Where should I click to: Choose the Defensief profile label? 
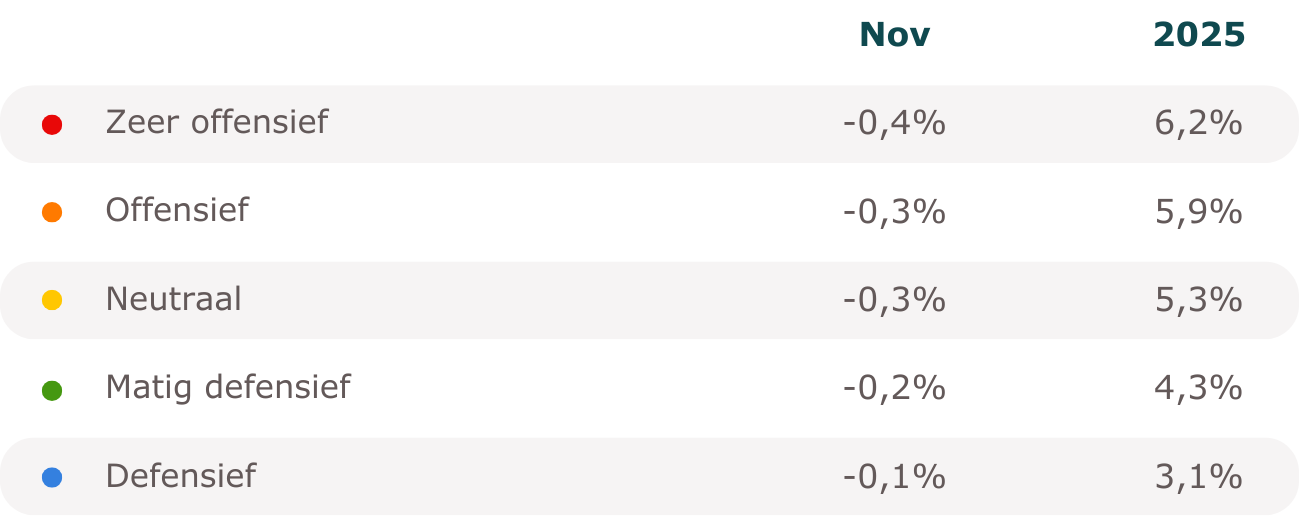181,474
